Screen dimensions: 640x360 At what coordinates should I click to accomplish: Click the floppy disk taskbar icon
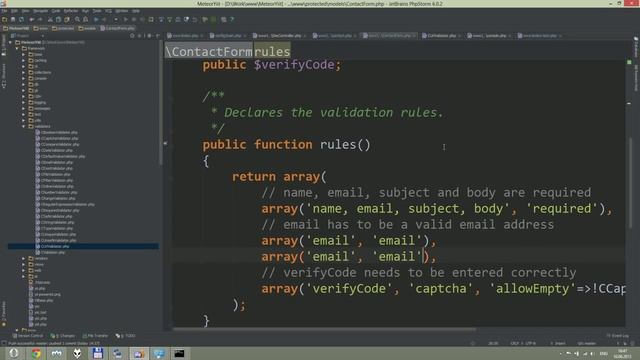coord(98,353)
